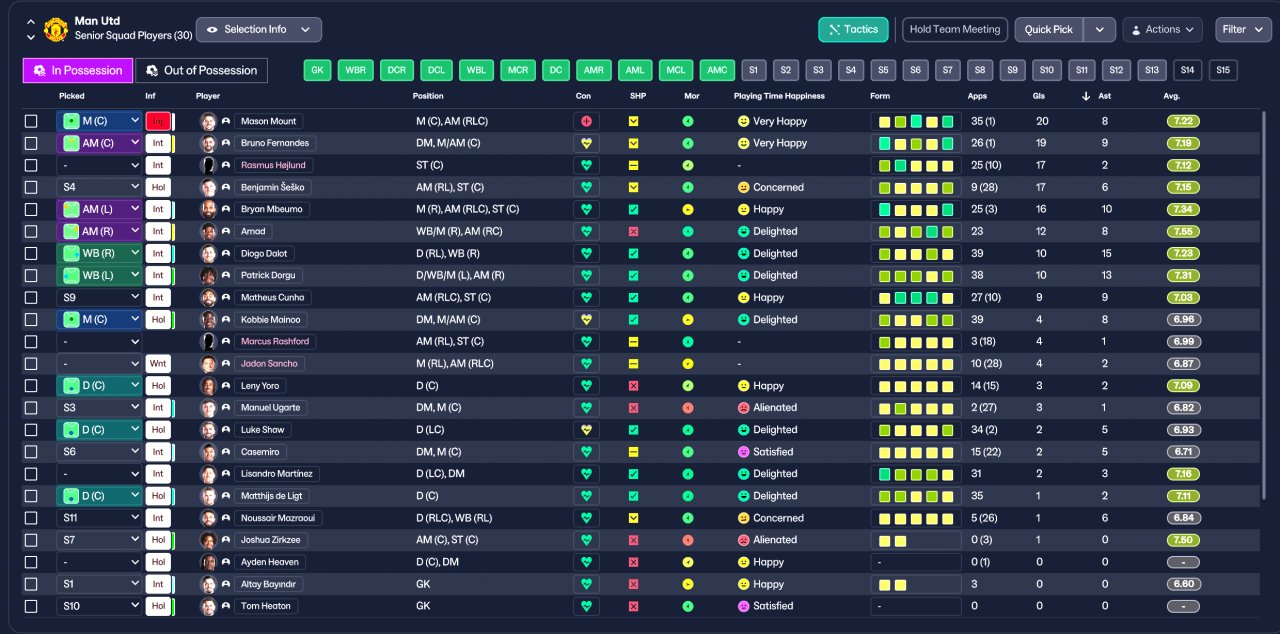Image resolution: width=1280 pixels, height=634 pixels.
Task: Click Benjamin Šeško's concerned face icon
Action: pyautogui.click(x=743, y=187)
